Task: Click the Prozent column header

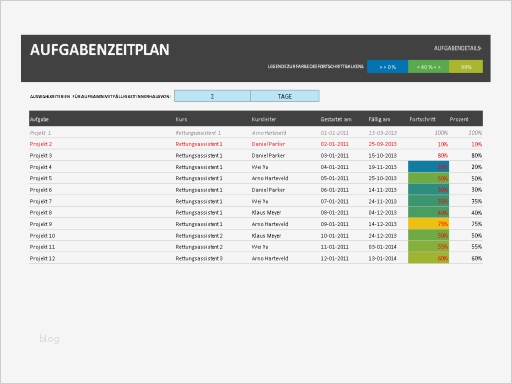Action: point(459,119)
